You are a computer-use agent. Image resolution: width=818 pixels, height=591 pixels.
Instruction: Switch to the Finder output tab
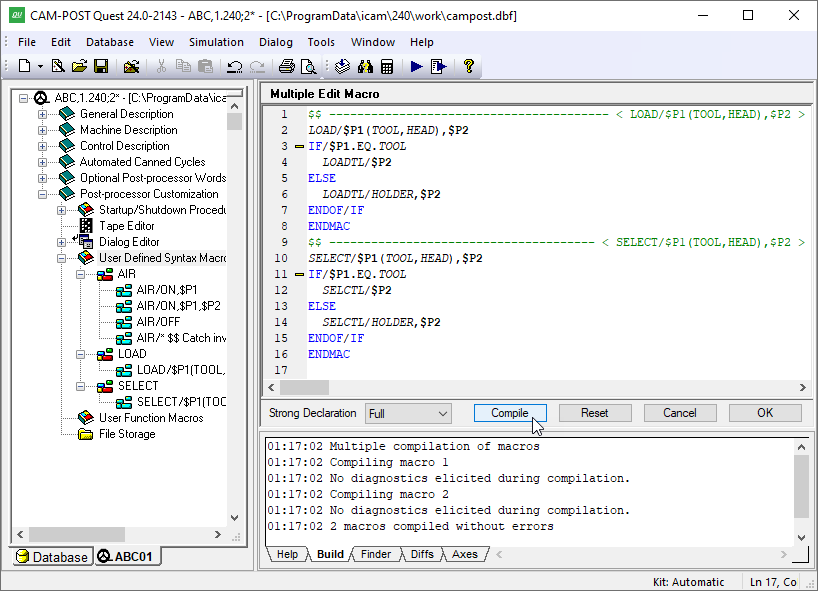(376, 554)
